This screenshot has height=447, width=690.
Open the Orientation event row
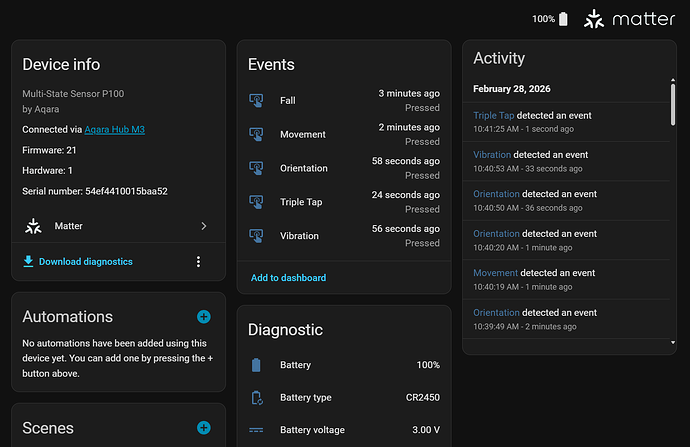[343, 168]
